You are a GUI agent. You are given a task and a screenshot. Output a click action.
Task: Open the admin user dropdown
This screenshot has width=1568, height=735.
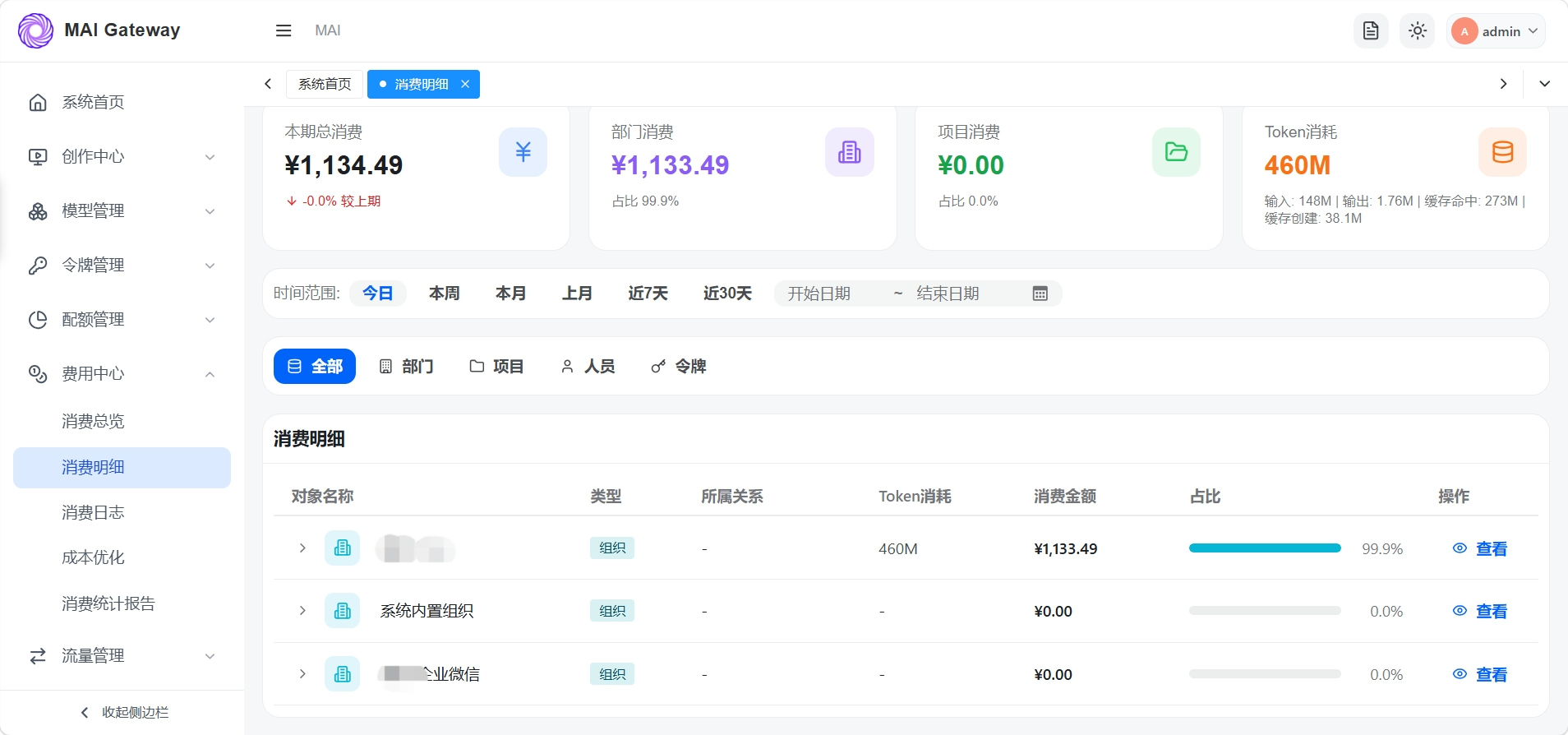click(1497, 31)
